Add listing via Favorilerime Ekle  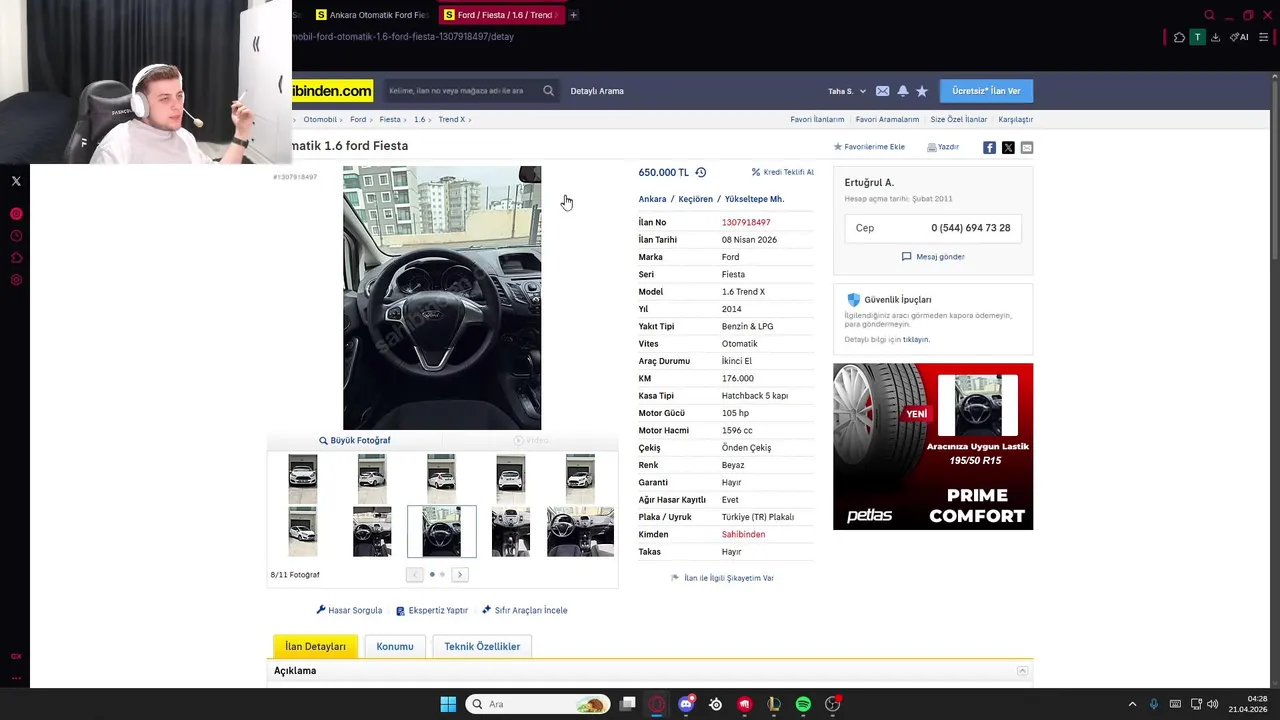click(x=869, y=147)
